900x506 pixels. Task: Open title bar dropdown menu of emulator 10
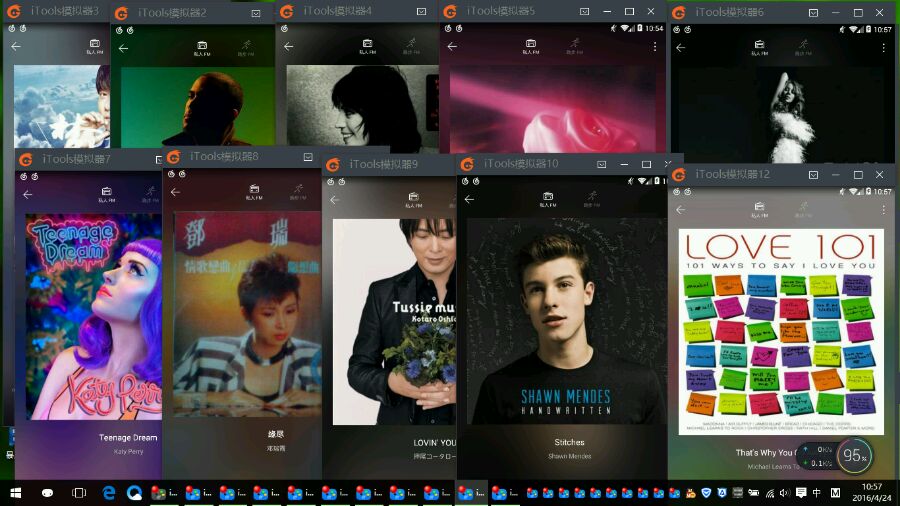coord(602,165)
